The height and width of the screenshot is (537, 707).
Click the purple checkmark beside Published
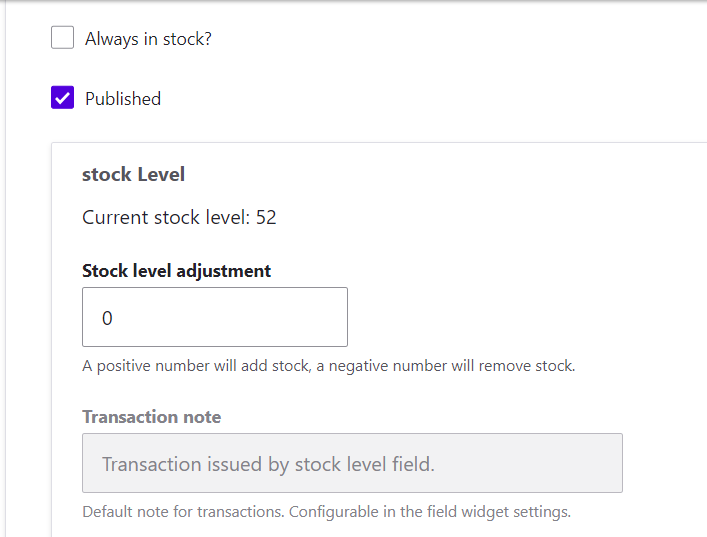(x=63, y=98)
